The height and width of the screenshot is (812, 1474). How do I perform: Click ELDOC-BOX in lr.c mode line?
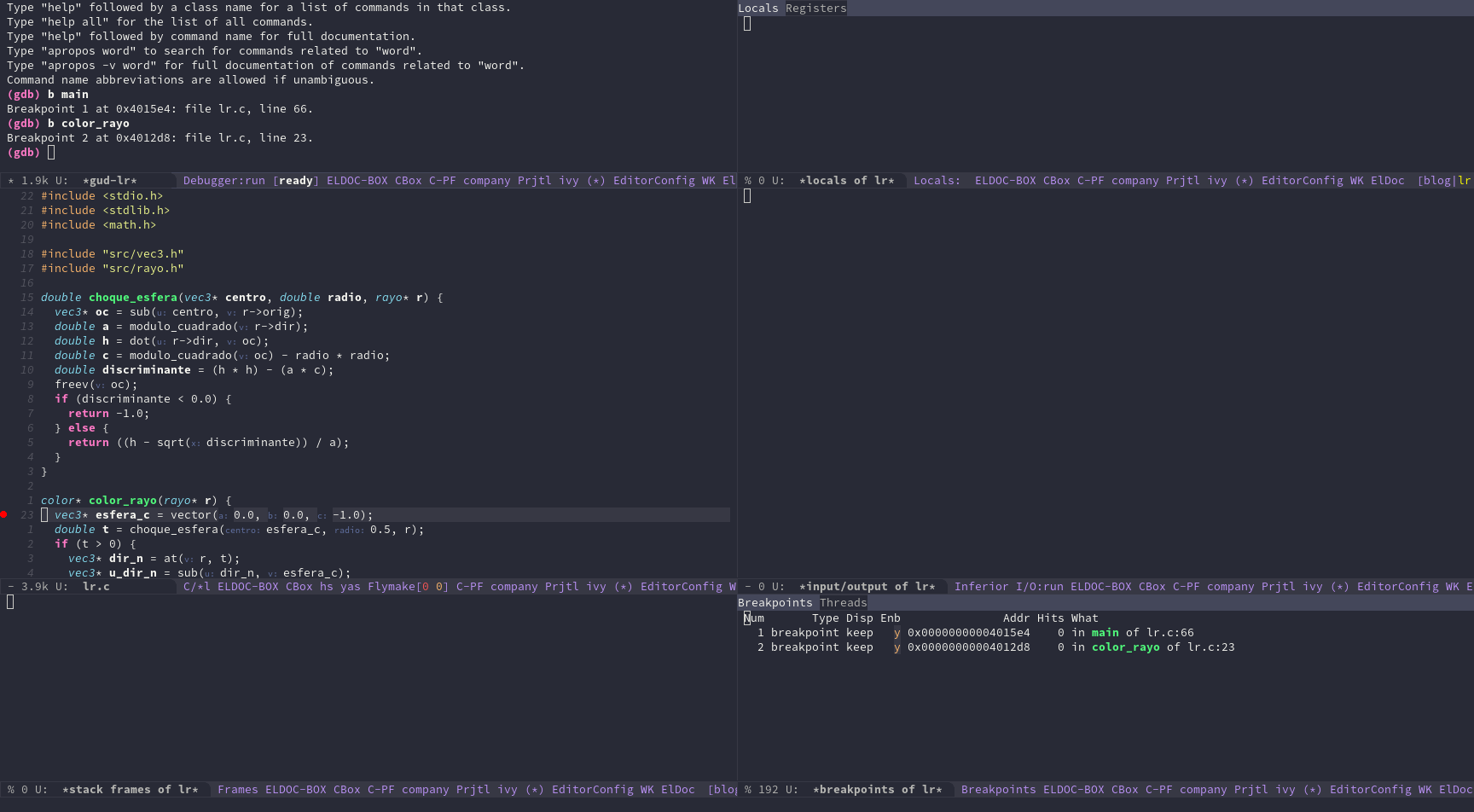click(x=248, y=587)
